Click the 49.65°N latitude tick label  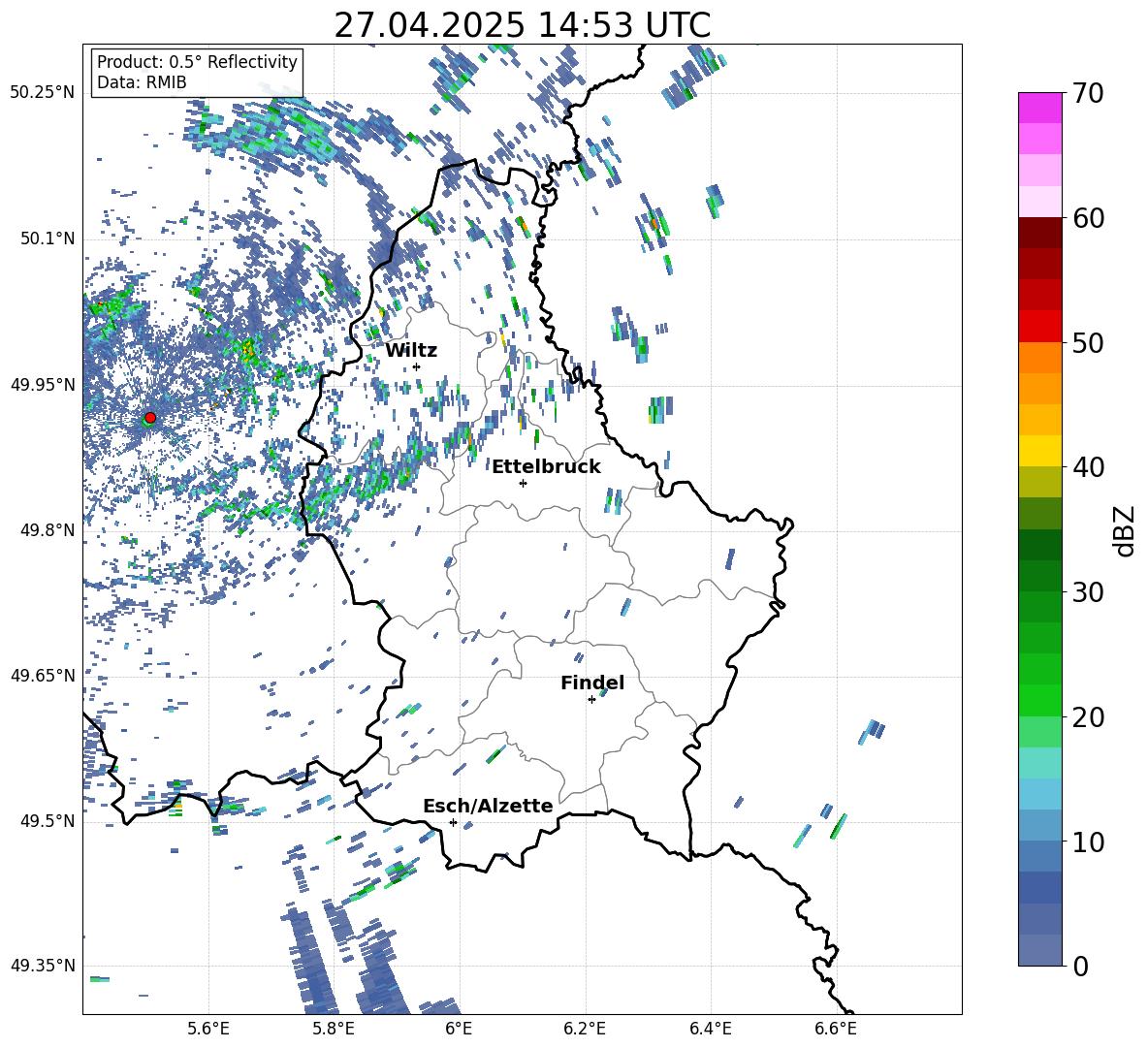pos(43,676)
